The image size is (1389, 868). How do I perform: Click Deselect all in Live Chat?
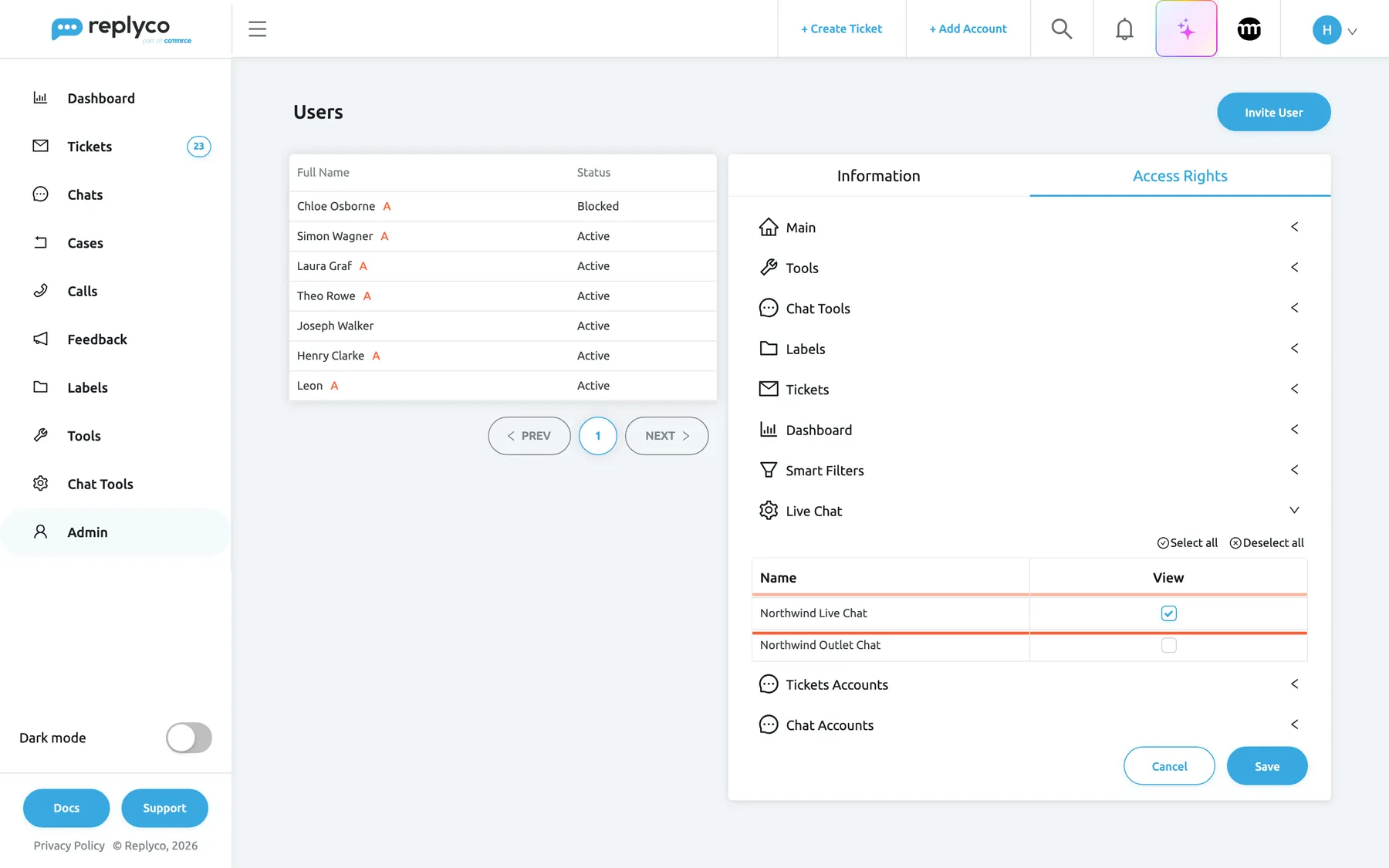1267,543
